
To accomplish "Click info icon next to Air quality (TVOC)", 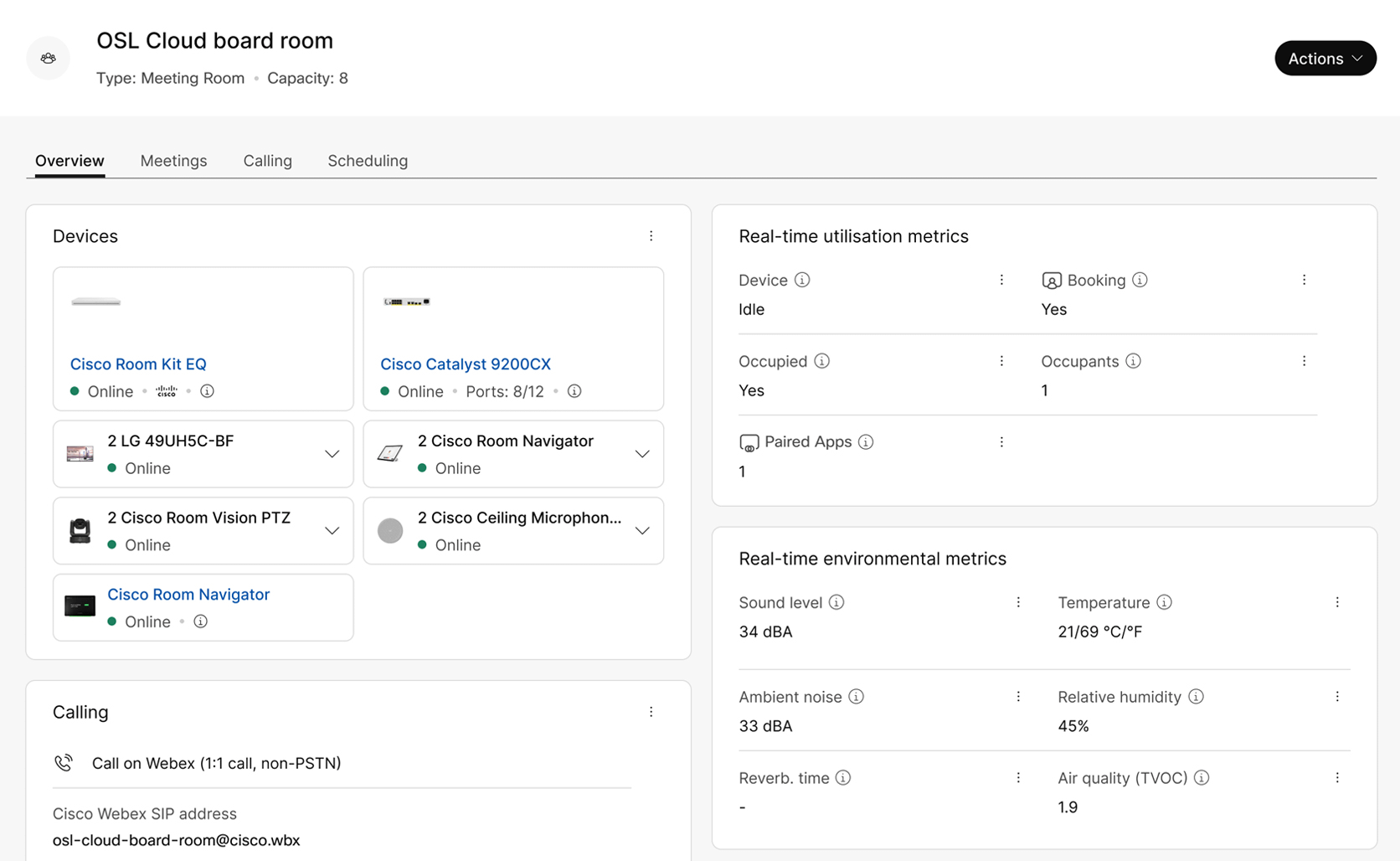I will [x=1202, y=778].
